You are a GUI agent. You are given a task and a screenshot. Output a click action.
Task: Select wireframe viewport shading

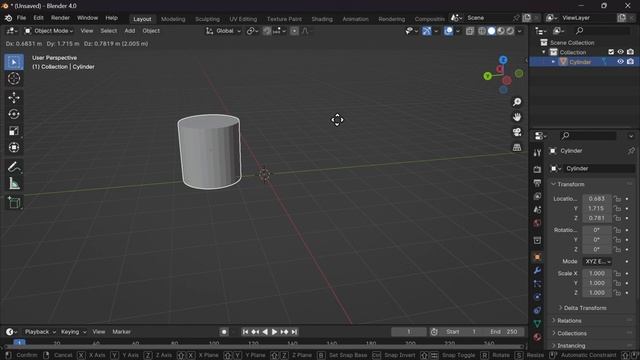[x=482, y=31]
